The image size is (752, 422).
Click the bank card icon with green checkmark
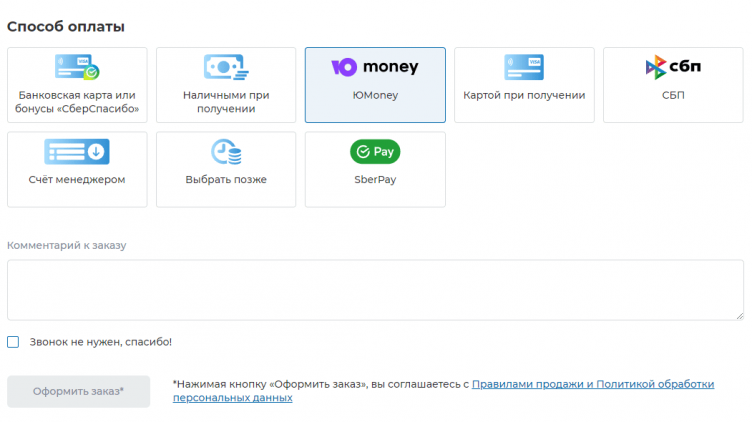tap(76, 68)
